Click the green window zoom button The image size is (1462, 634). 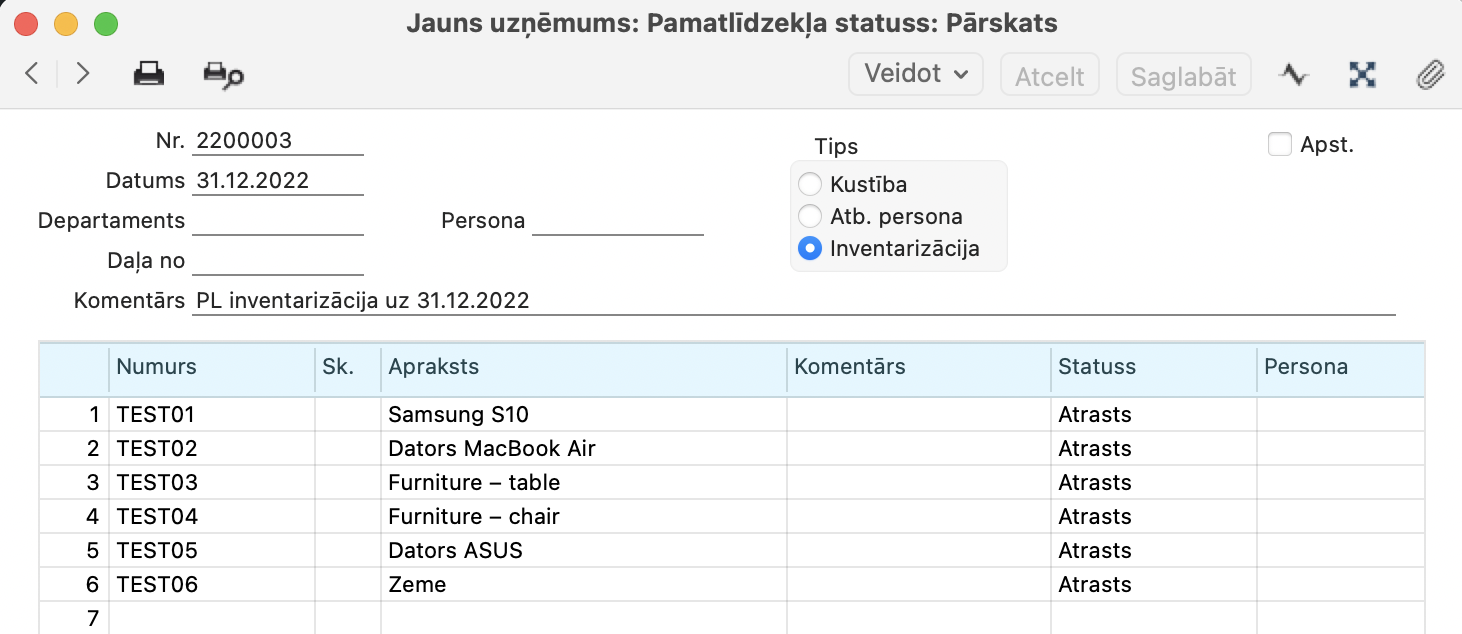pos(105,24)
